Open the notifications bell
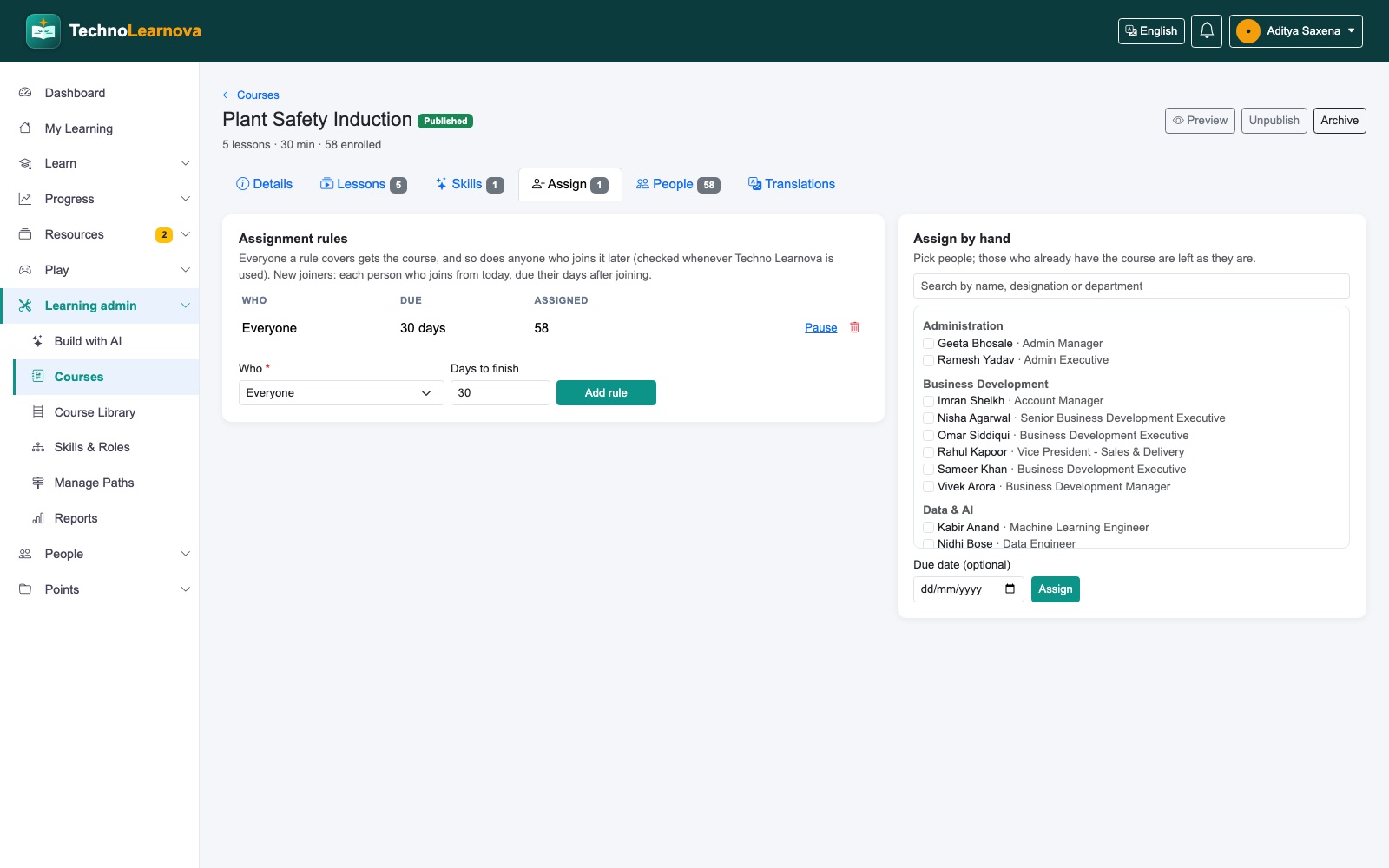 click(x=1207, y=31)
